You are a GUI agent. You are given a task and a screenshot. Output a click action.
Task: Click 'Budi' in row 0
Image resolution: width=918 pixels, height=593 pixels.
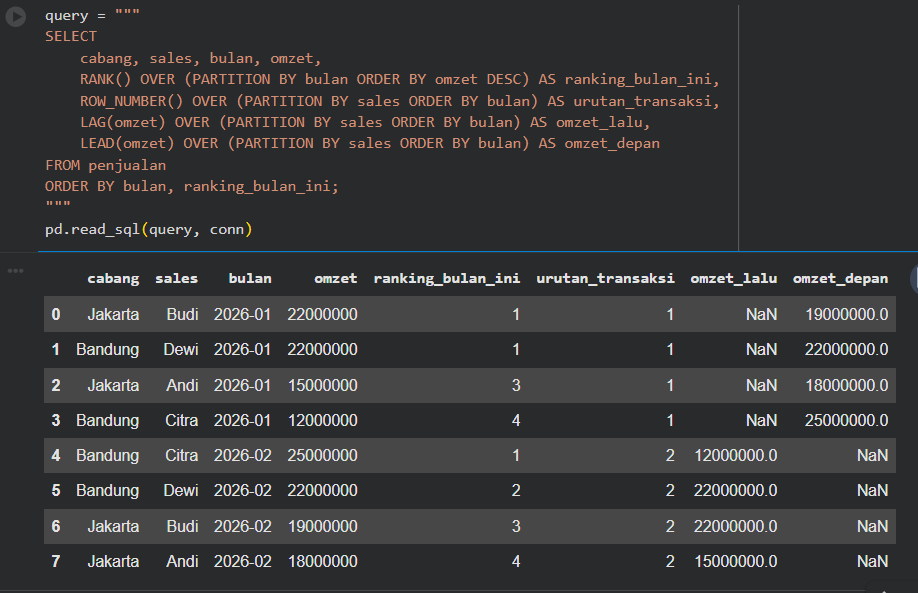click(x=182, y=314)
